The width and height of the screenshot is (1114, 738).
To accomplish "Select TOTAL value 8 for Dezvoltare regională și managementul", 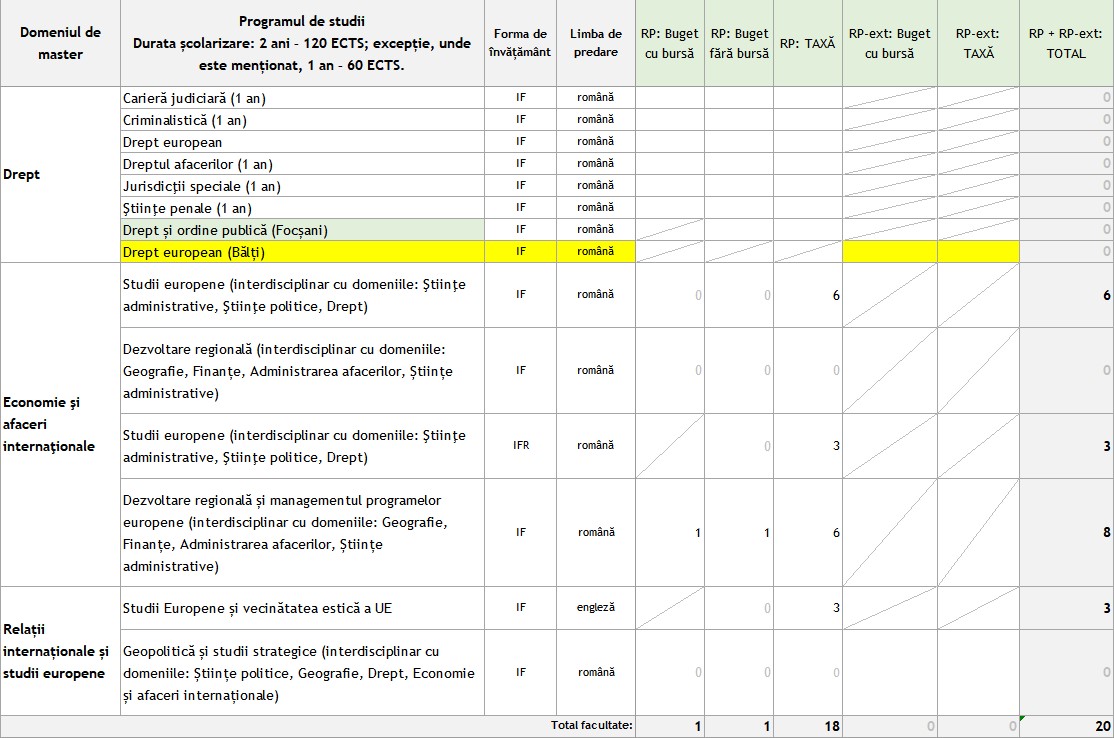I will (1066, 533).
